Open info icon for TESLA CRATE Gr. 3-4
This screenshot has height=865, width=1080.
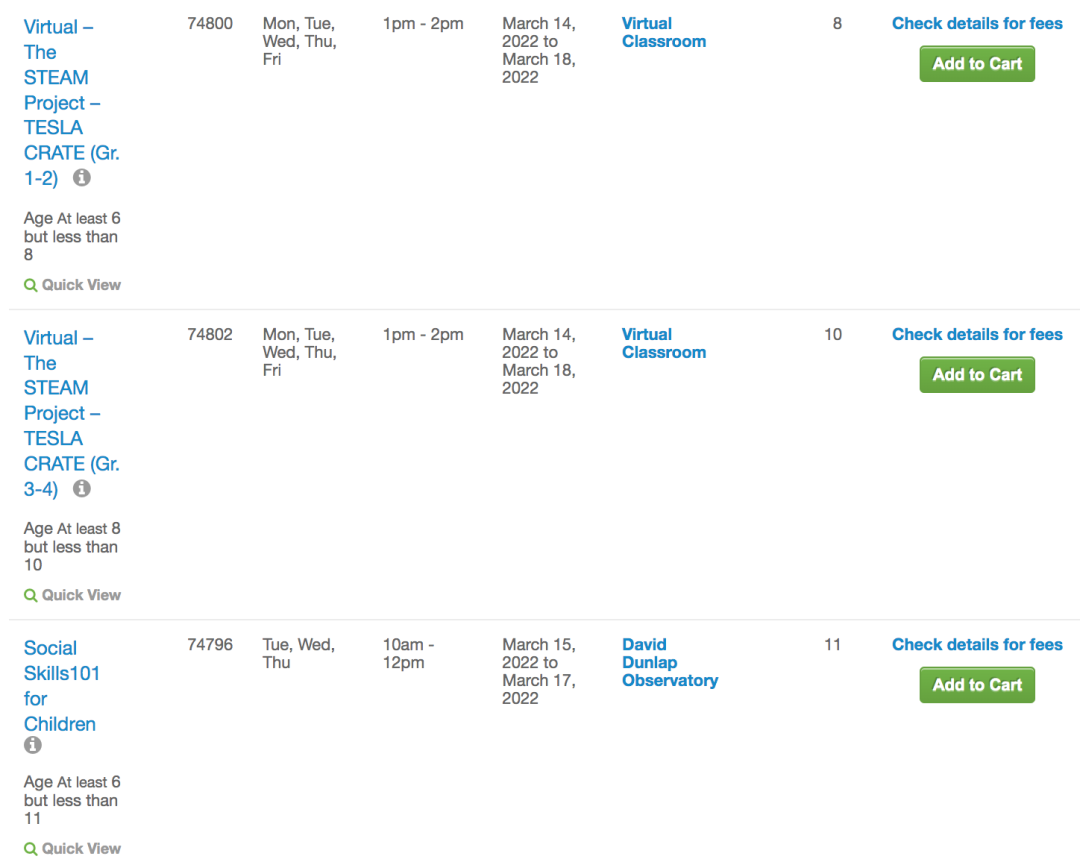point(82,489)
